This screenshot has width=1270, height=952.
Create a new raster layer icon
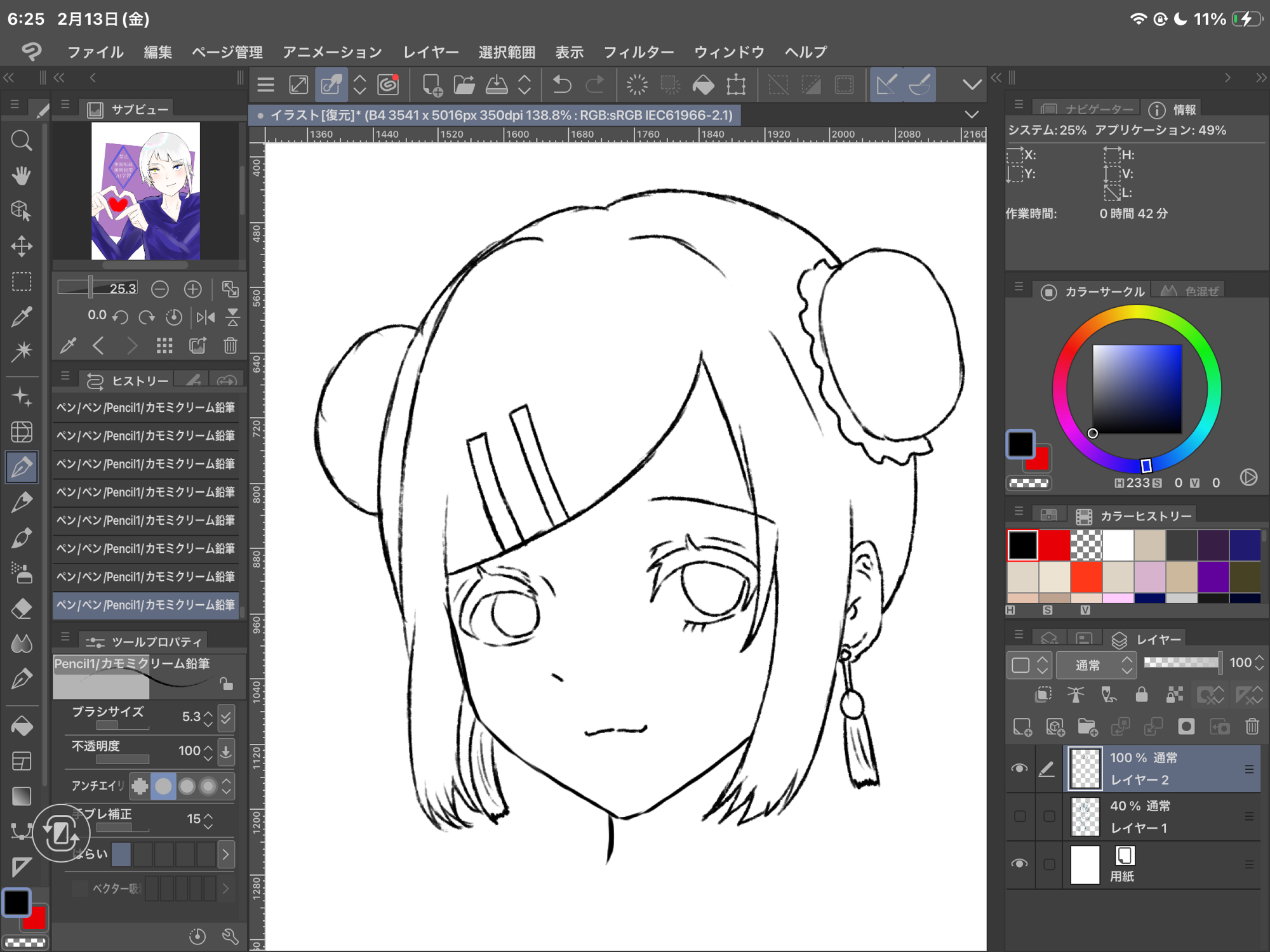pyautogui.click(x=1022, y=727)
